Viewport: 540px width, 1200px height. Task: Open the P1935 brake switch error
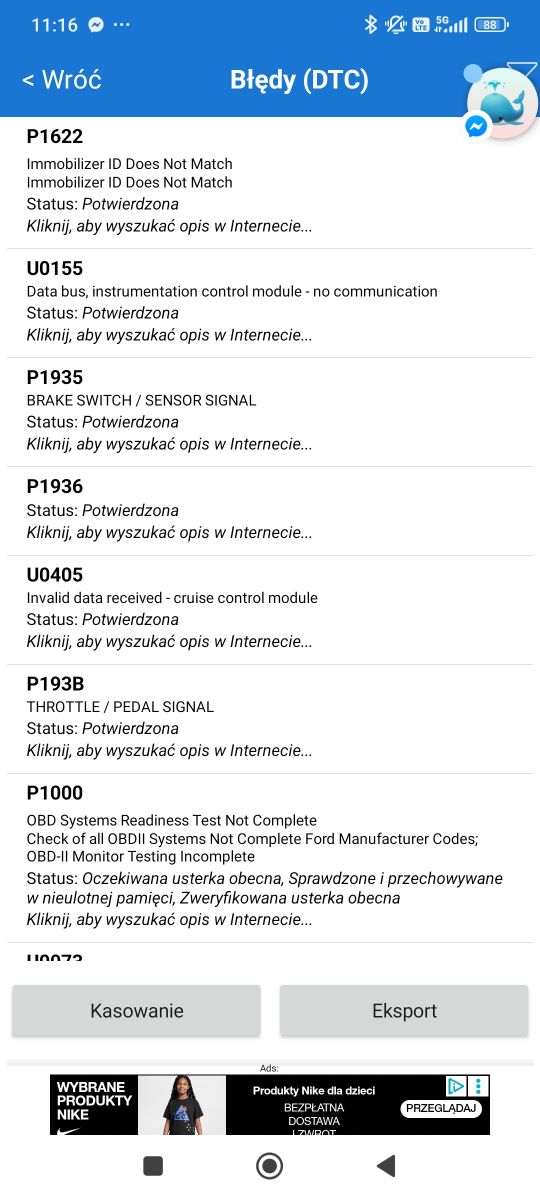tap(270, 412)
